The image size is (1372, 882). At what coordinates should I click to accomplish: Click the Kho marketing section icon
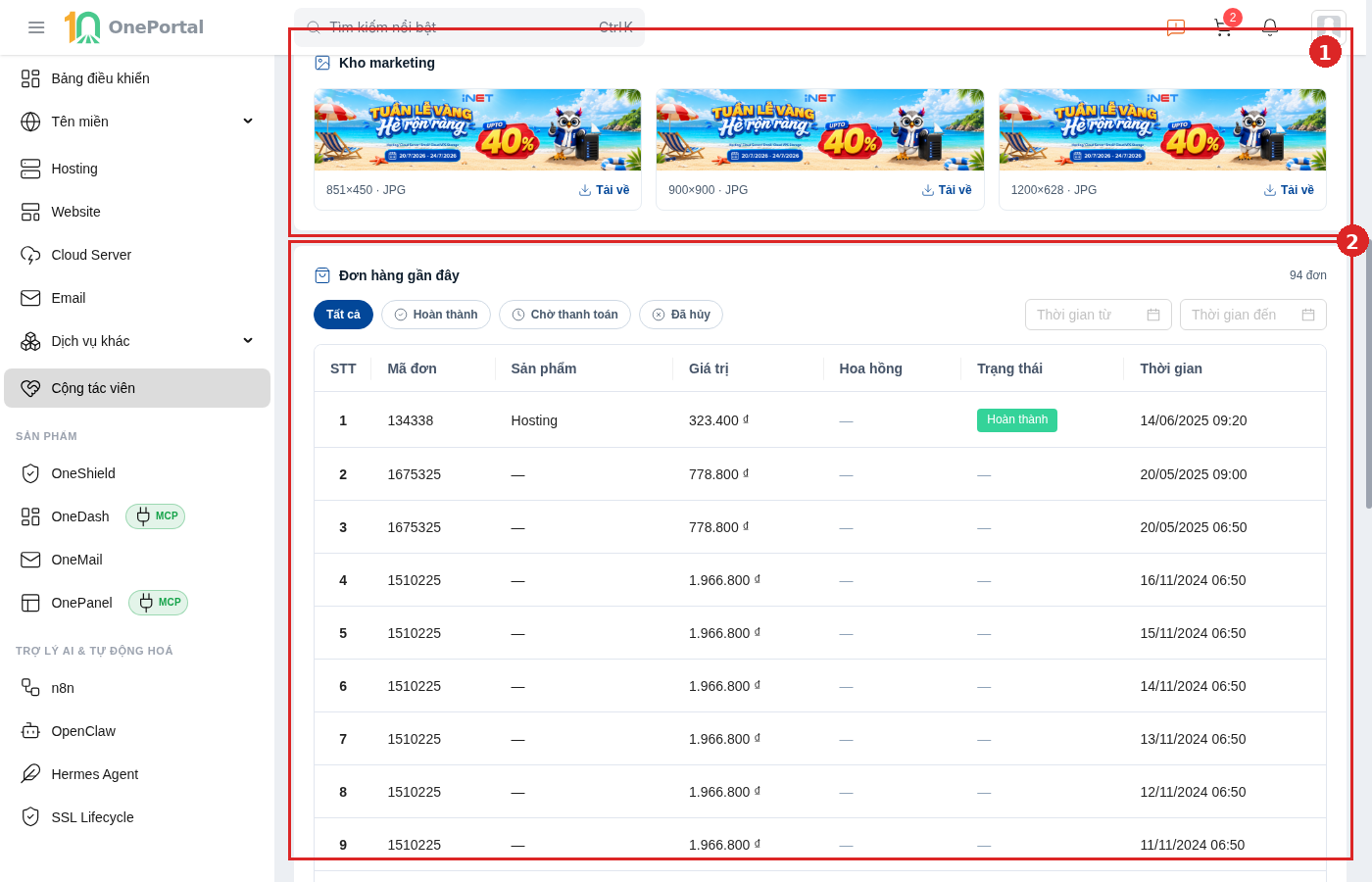322,63
